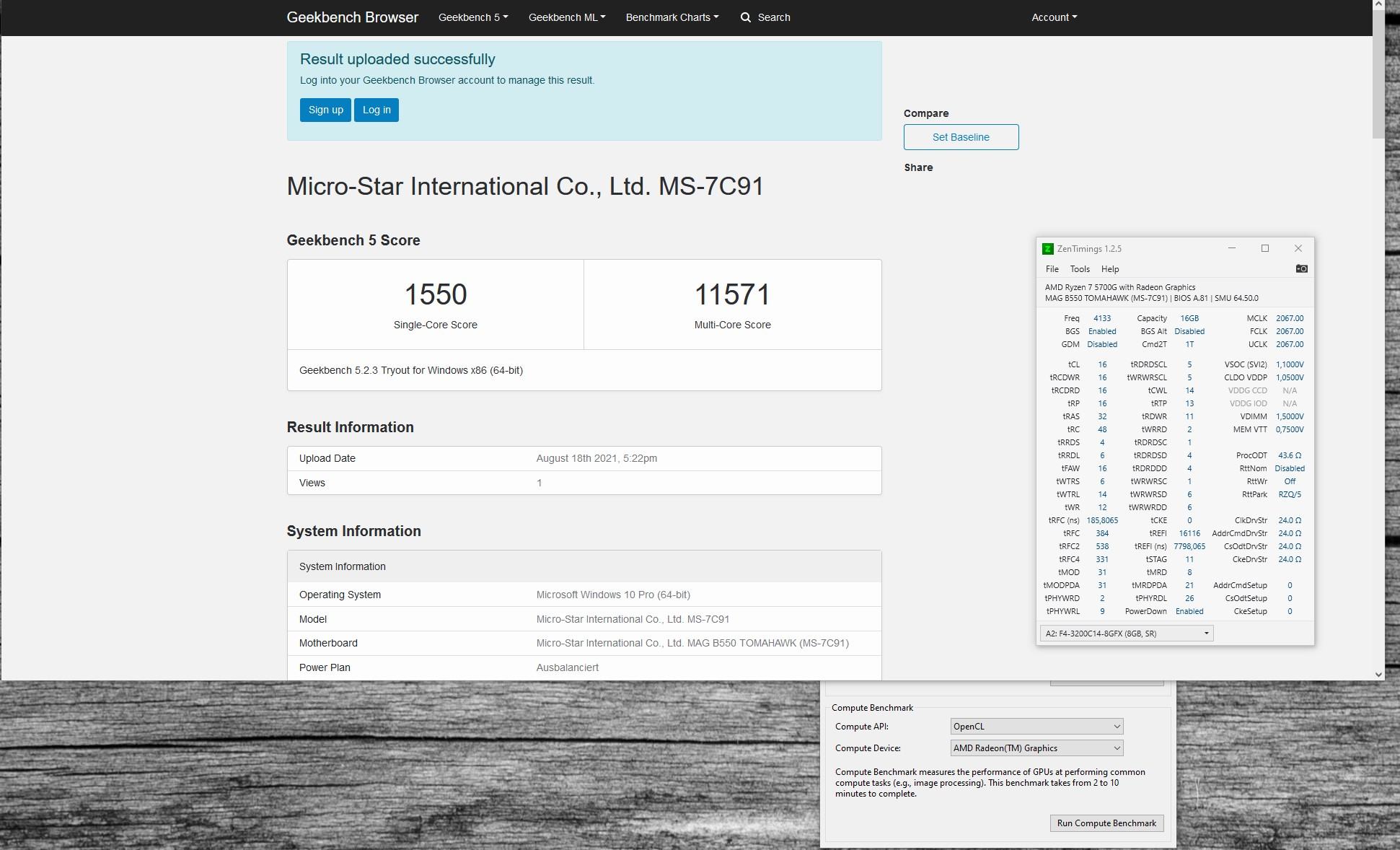Viewport: 1400px width, 850px height.
Task: Click the ProcODT value 43.6 Ω
Action: (x=1290, y=455)
